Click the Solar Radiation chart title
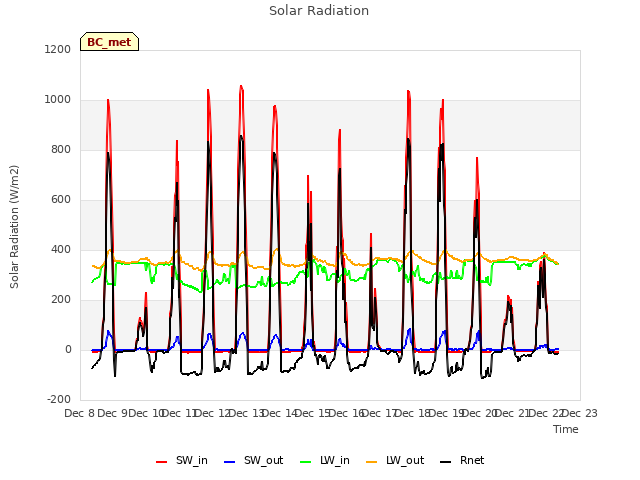Image resolution: width=640 pixels, height=480 pixels. click(x=319, y=11)
